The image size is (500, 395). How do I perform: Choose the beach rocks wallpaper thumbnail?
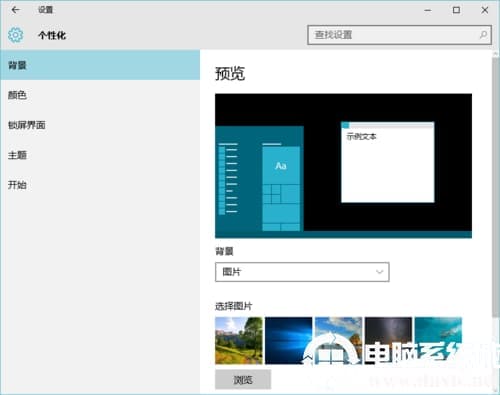338,340
